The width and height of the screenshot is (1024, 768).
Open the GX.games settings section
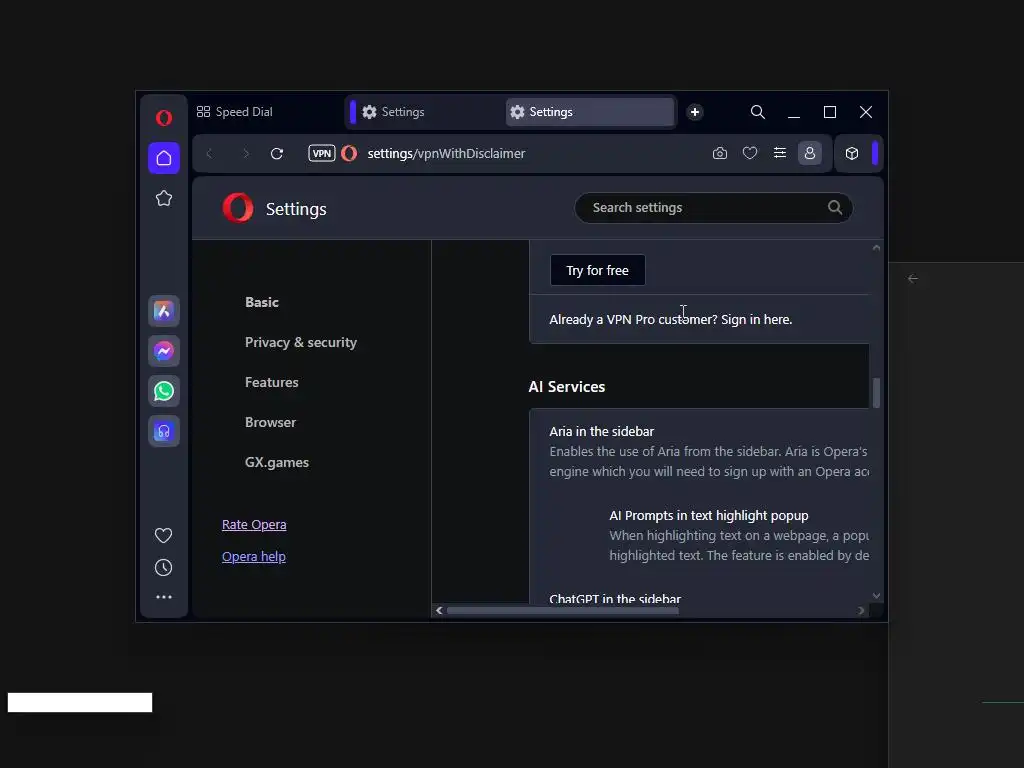pos(277,462)
